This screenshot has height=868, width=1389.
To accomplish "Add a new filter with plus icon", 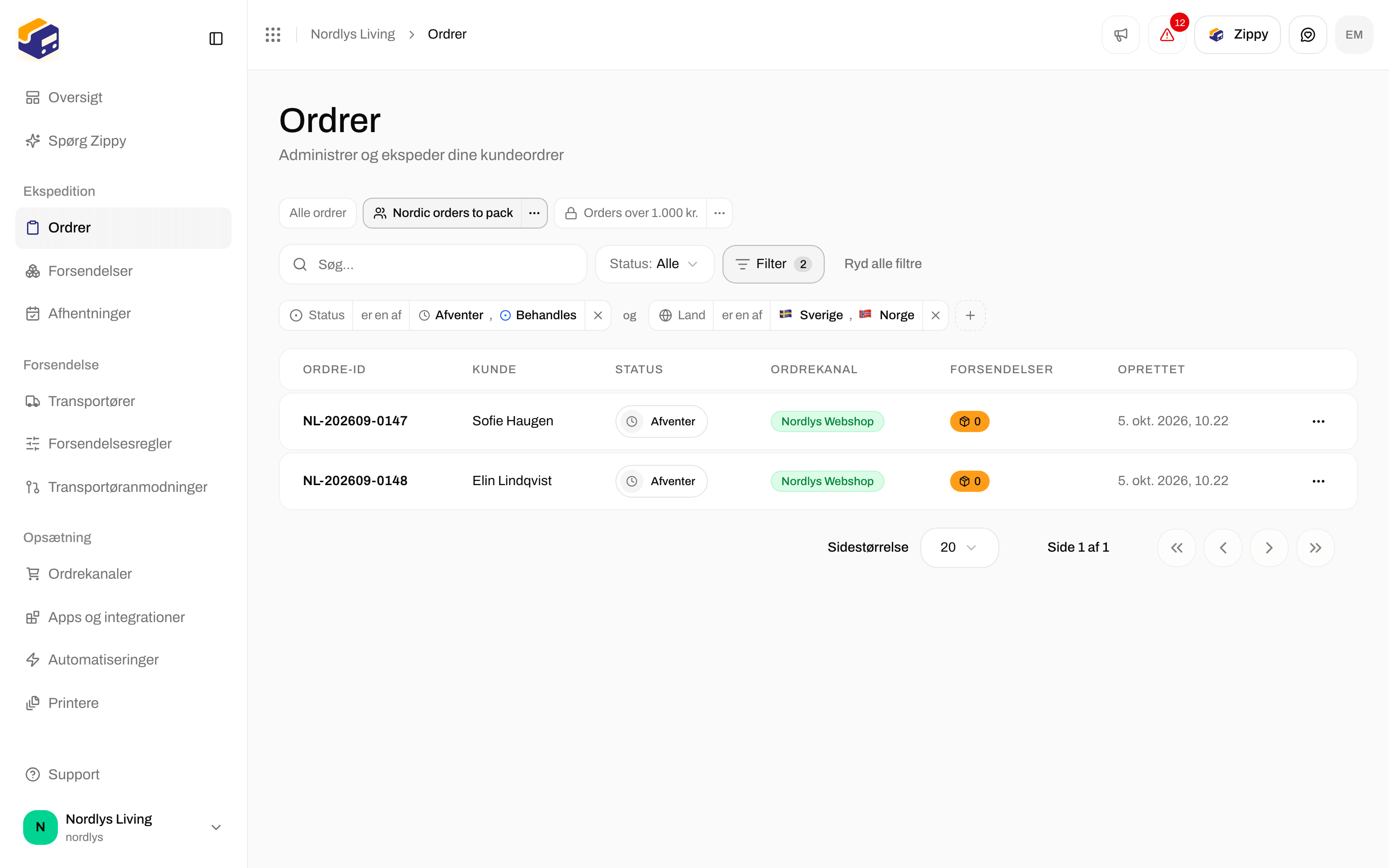I will [970, 315].
